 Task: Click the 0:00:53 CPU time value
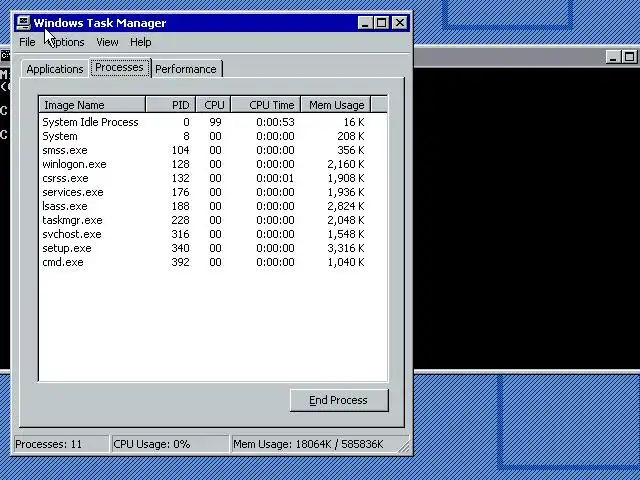pos(276,122)
